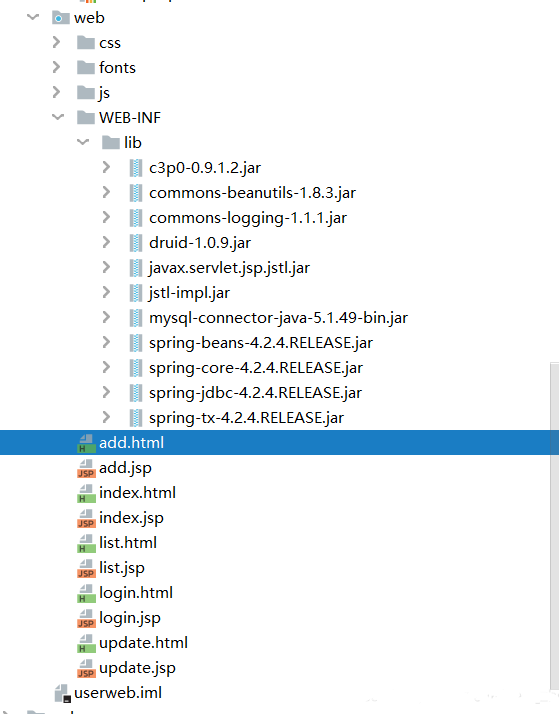Collapse the lib folder chevron

coord(83,143)
